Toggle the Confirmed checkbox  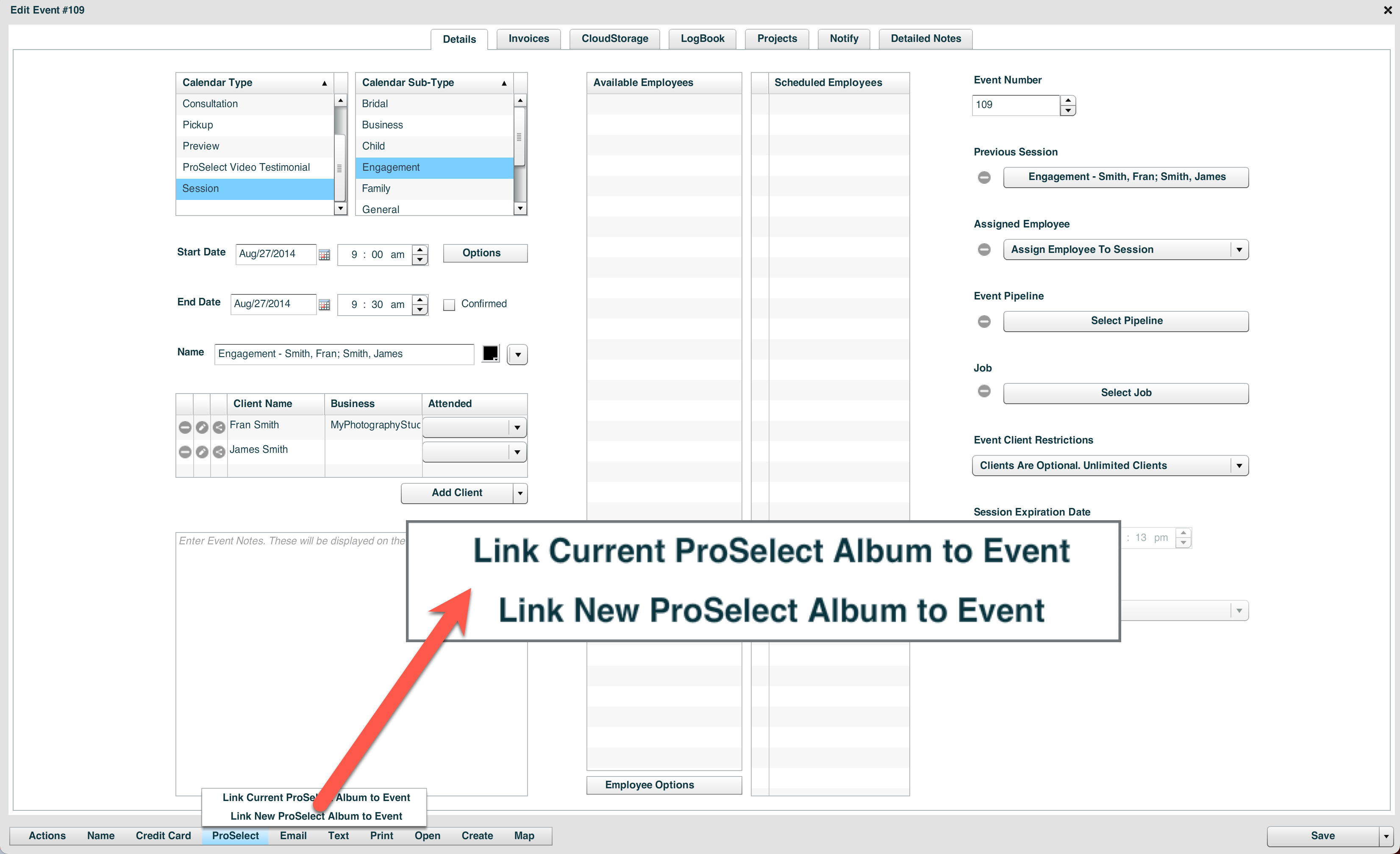(x=449, y=305)
